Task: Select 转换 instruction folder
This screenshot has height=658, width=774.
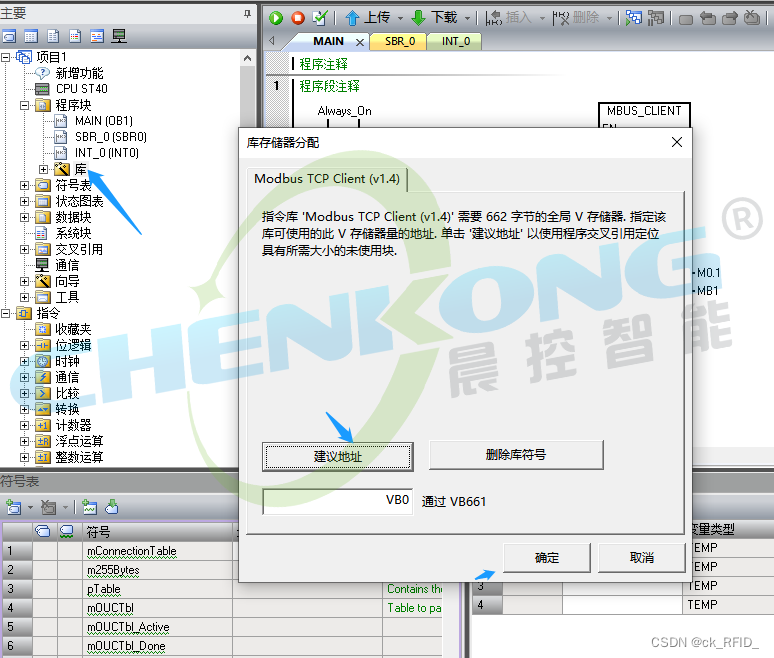Action: (x=67, y=409)
